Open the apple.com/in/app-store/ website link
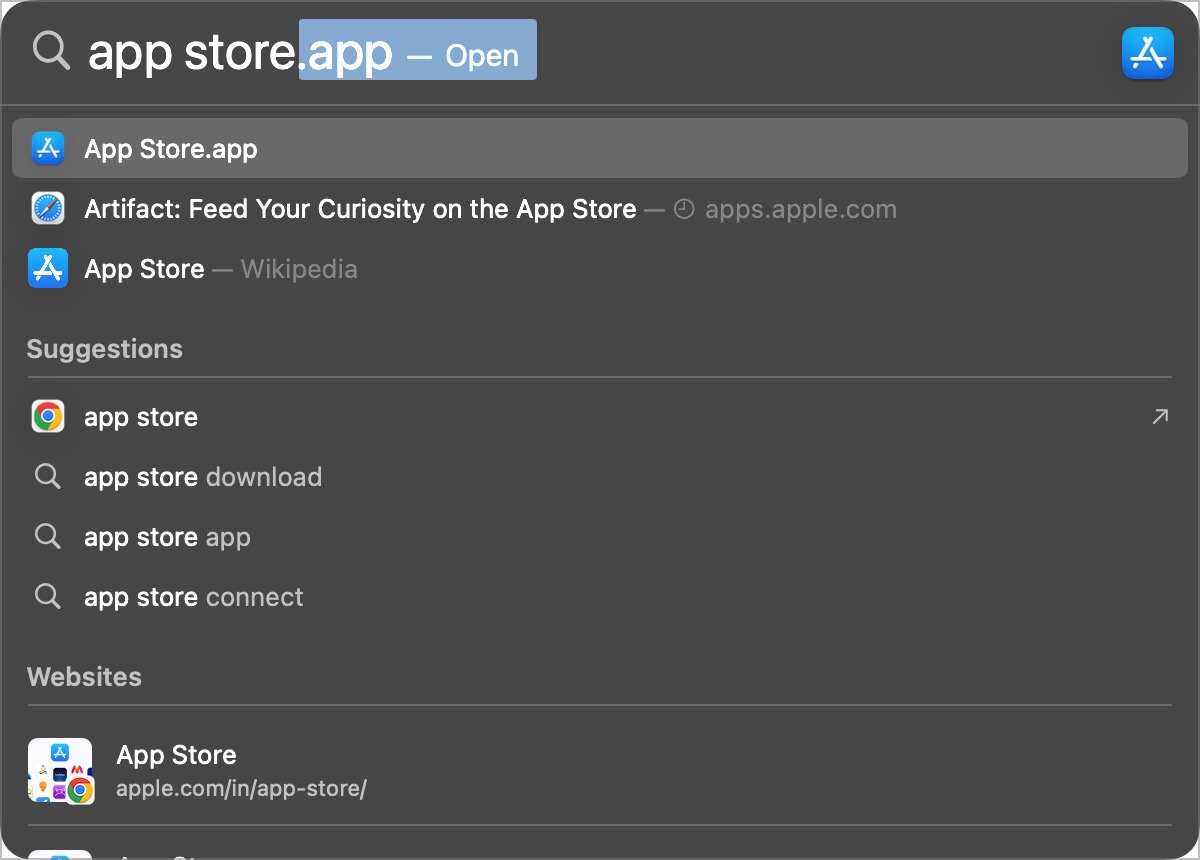Viewport: 1200px width, 860px height. pyautogui.click(x=241, y=788)
